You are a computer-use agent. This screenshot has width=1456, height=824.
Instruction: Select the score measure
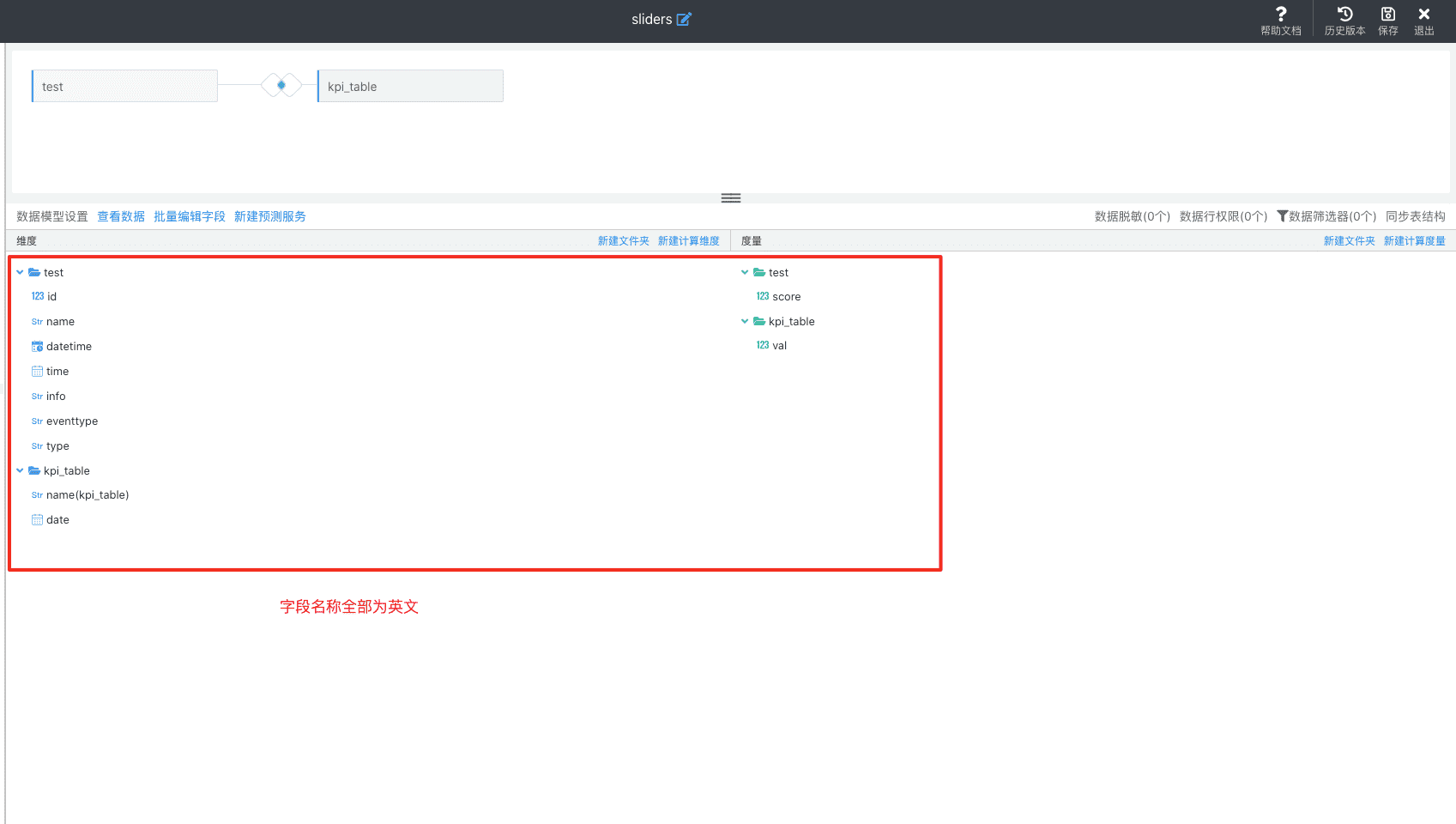point(786,297)
